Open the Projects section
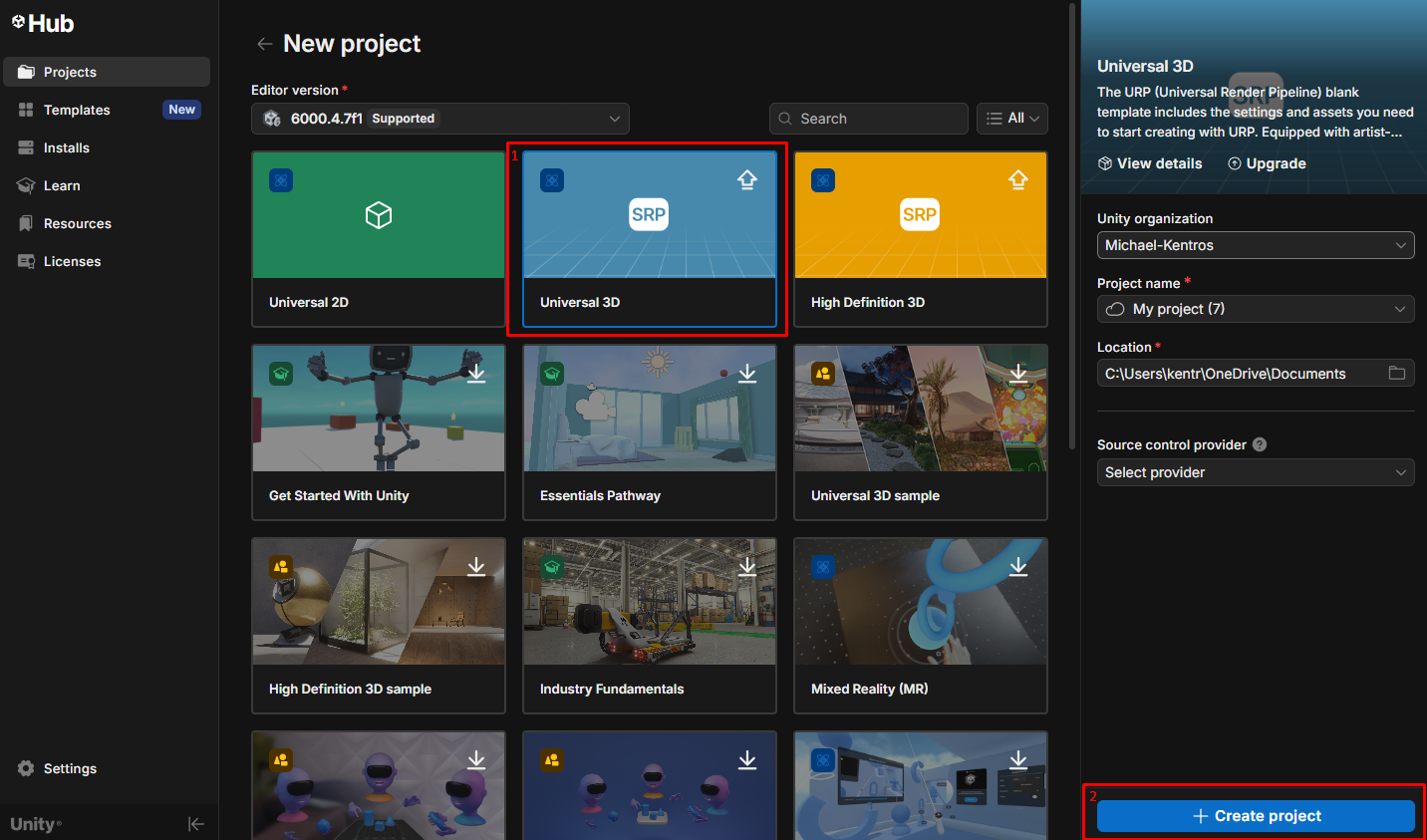This screenshot has height=840, width=1427. 107,72
